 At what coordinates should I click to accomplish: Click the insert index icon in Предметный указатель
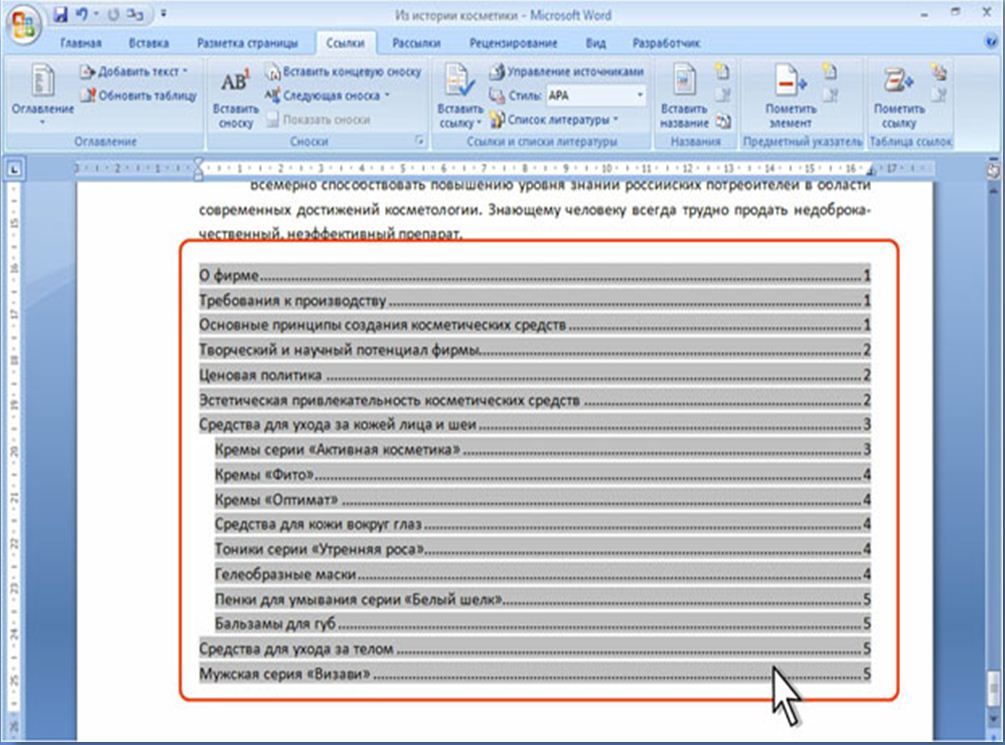[831, 71]
